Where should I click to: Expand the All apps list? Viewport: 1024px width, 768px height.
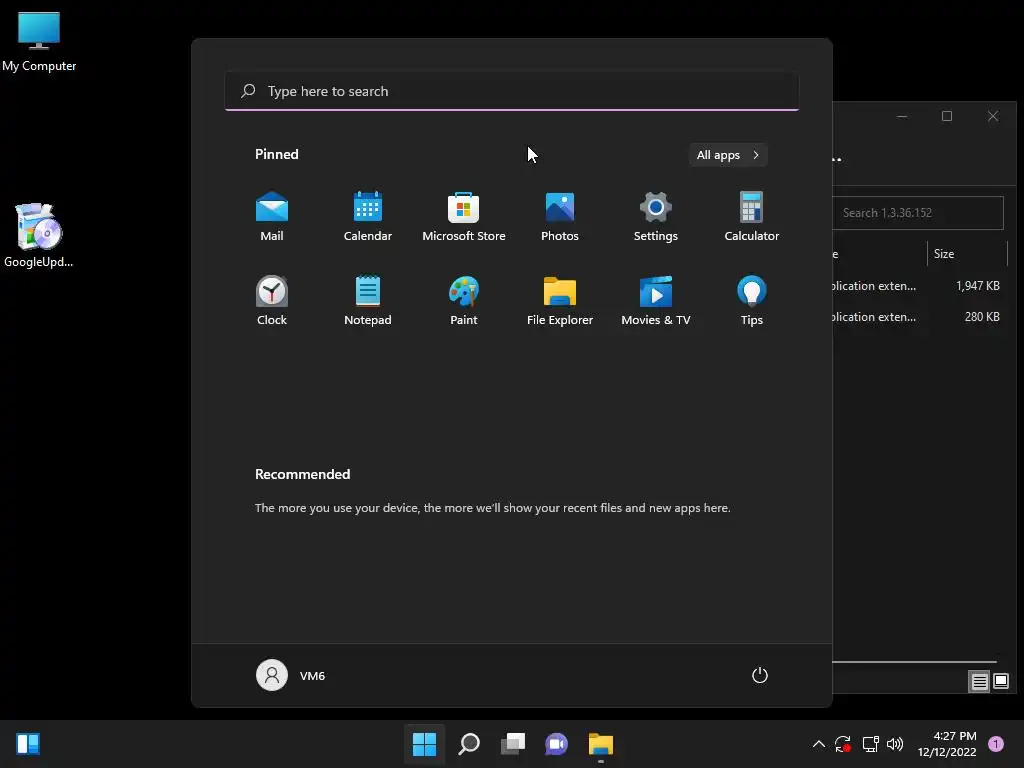tap(728, 155)
